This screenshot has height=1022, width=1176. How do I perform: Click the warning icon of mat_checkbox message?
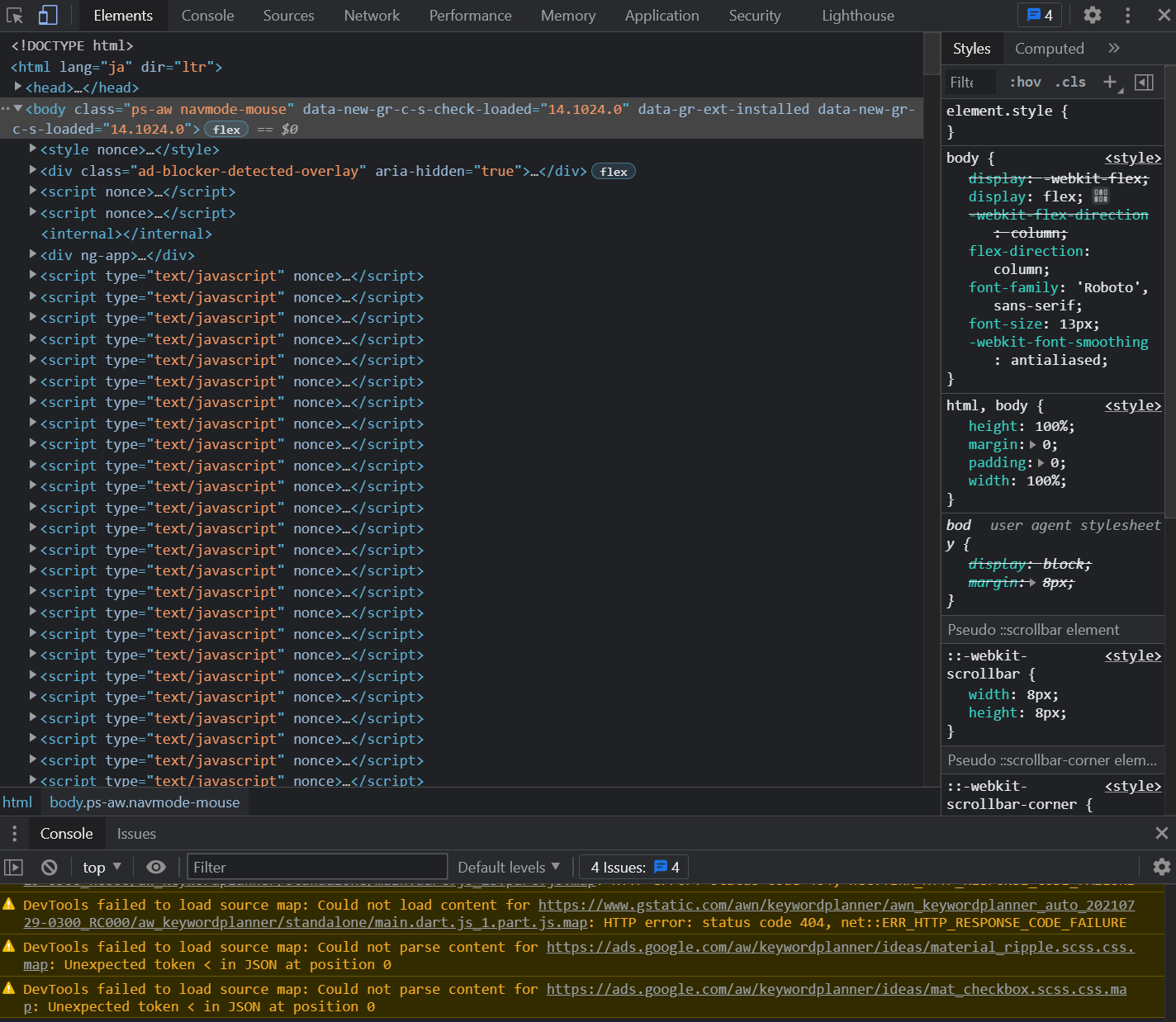coord(9,988)
